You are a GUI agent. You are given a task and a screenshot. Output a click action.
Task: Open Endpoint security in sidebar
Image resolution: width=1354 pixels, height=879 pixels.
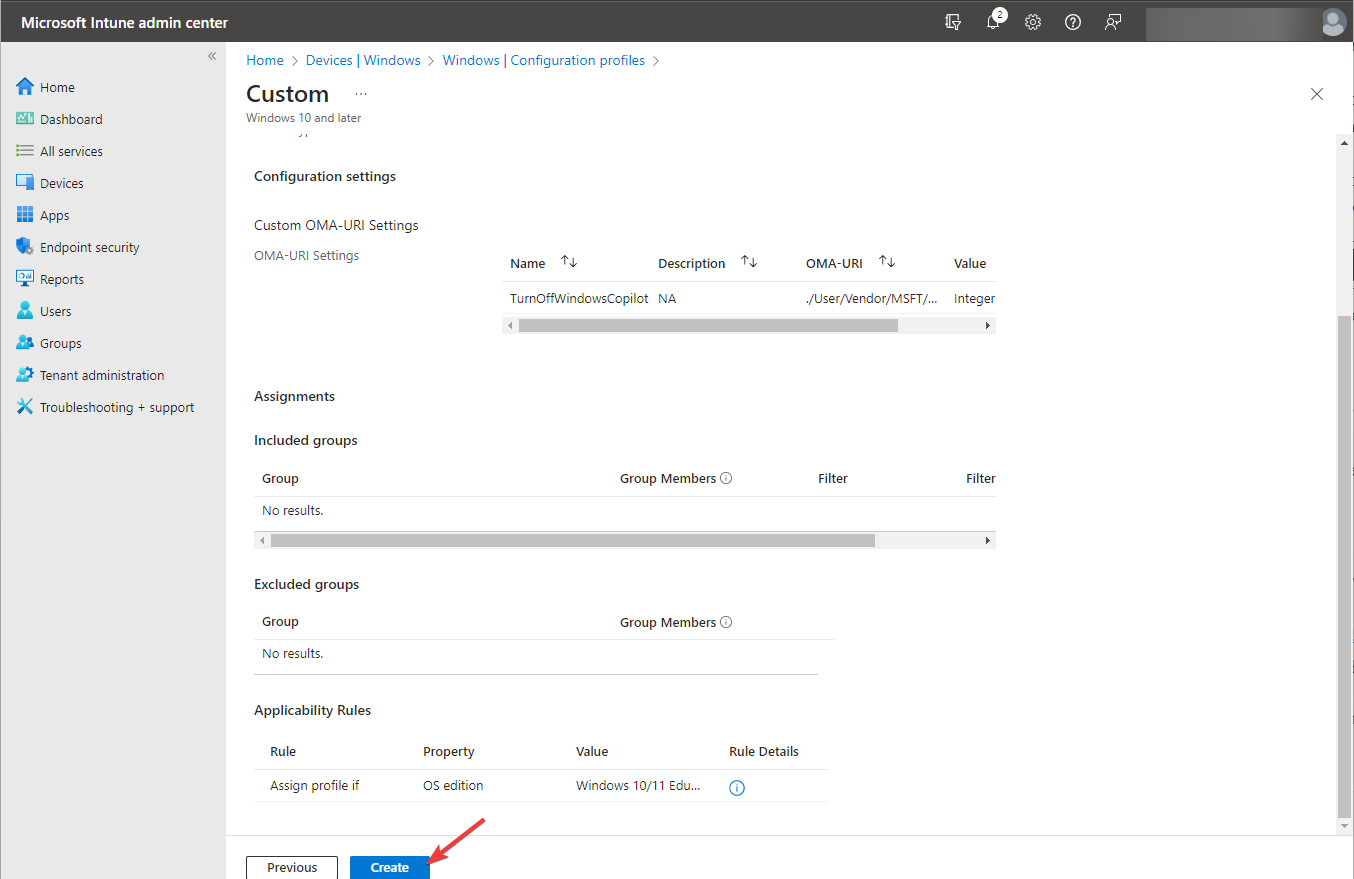[90, 247]
